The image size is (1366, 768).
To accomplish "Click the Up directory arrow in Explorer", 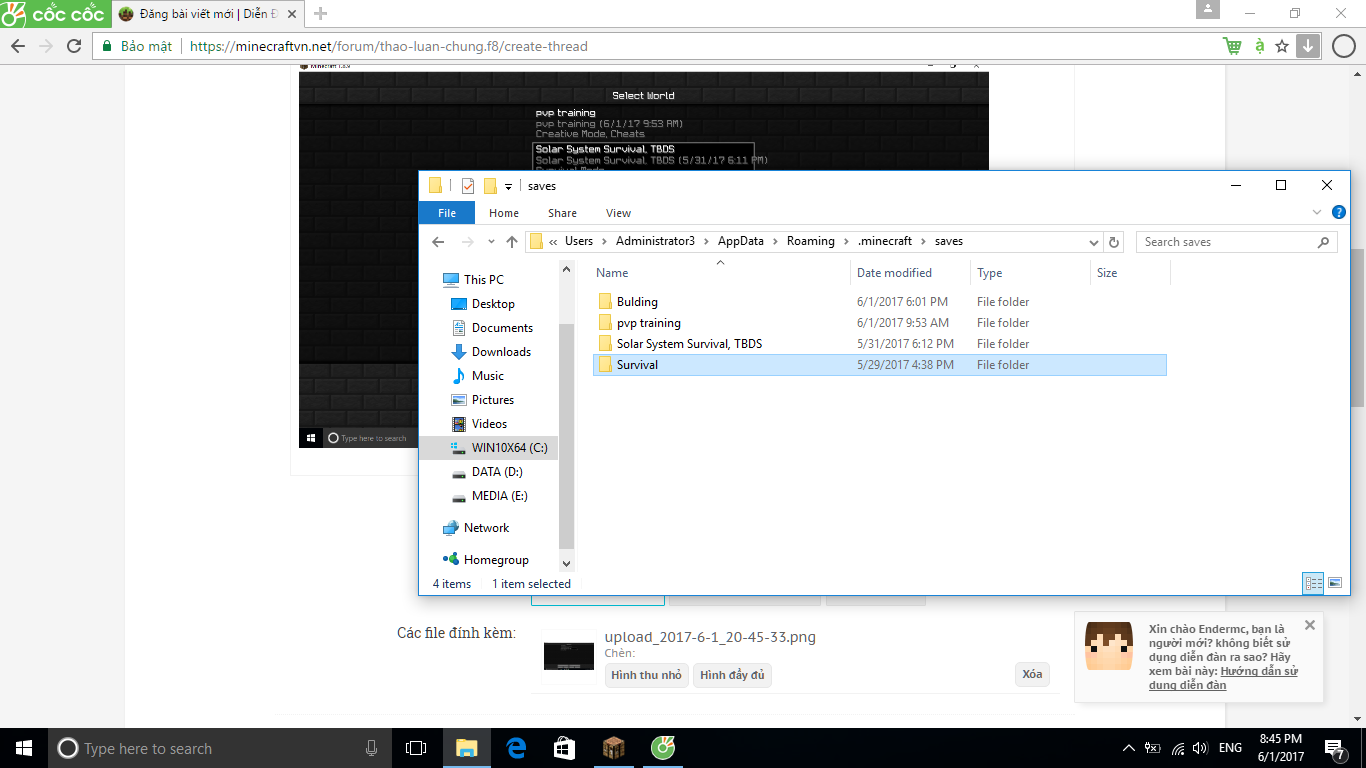I will [x=512, y=242].
